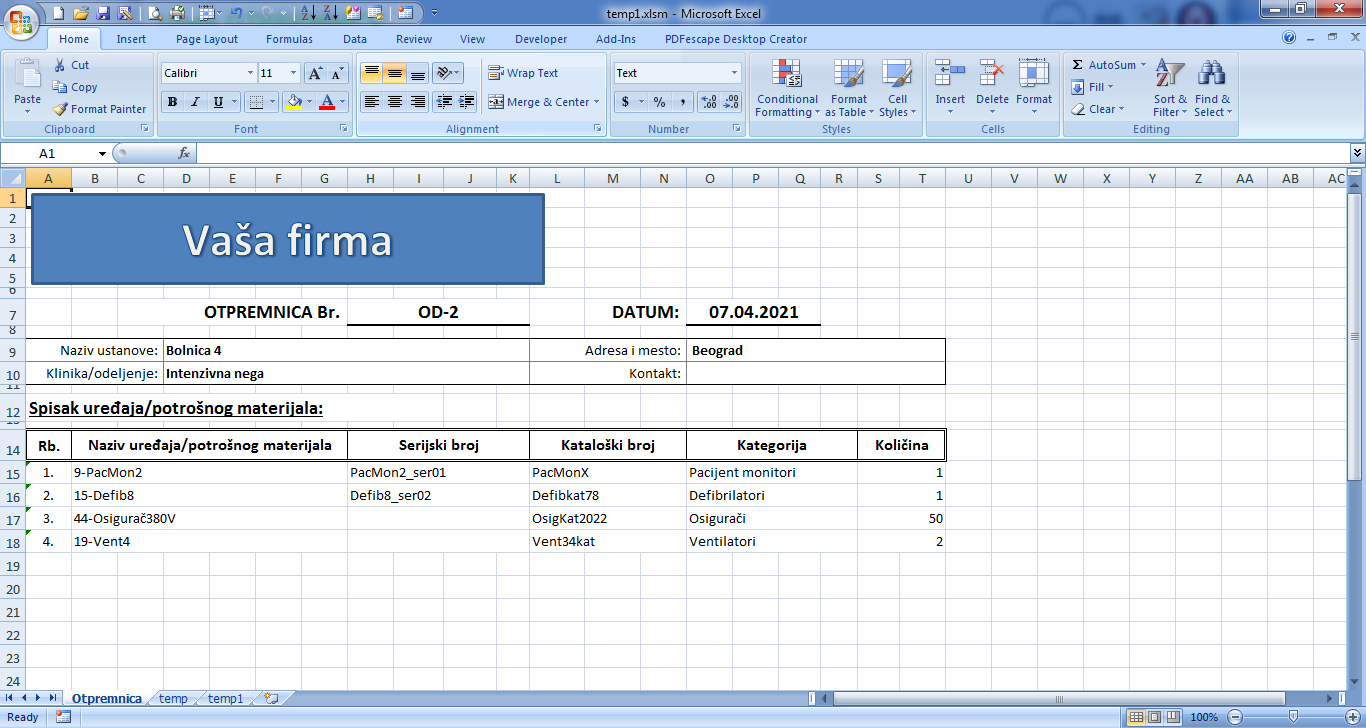
Task: Open Sort & Filter menu
Action: click(x=1170, y=88)
